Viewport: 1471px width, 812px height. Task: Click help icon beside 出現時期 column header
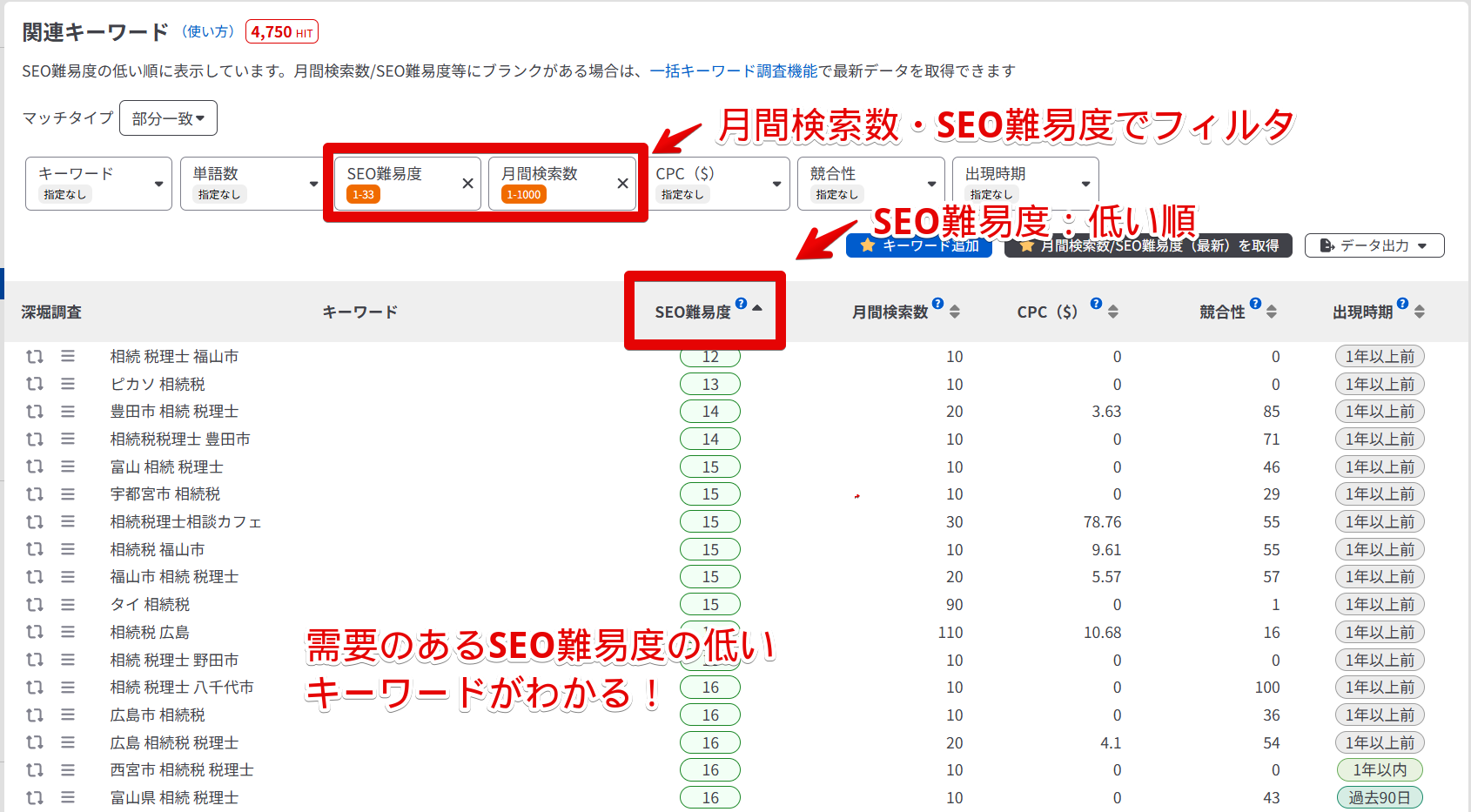click(x=1402, y=304)
